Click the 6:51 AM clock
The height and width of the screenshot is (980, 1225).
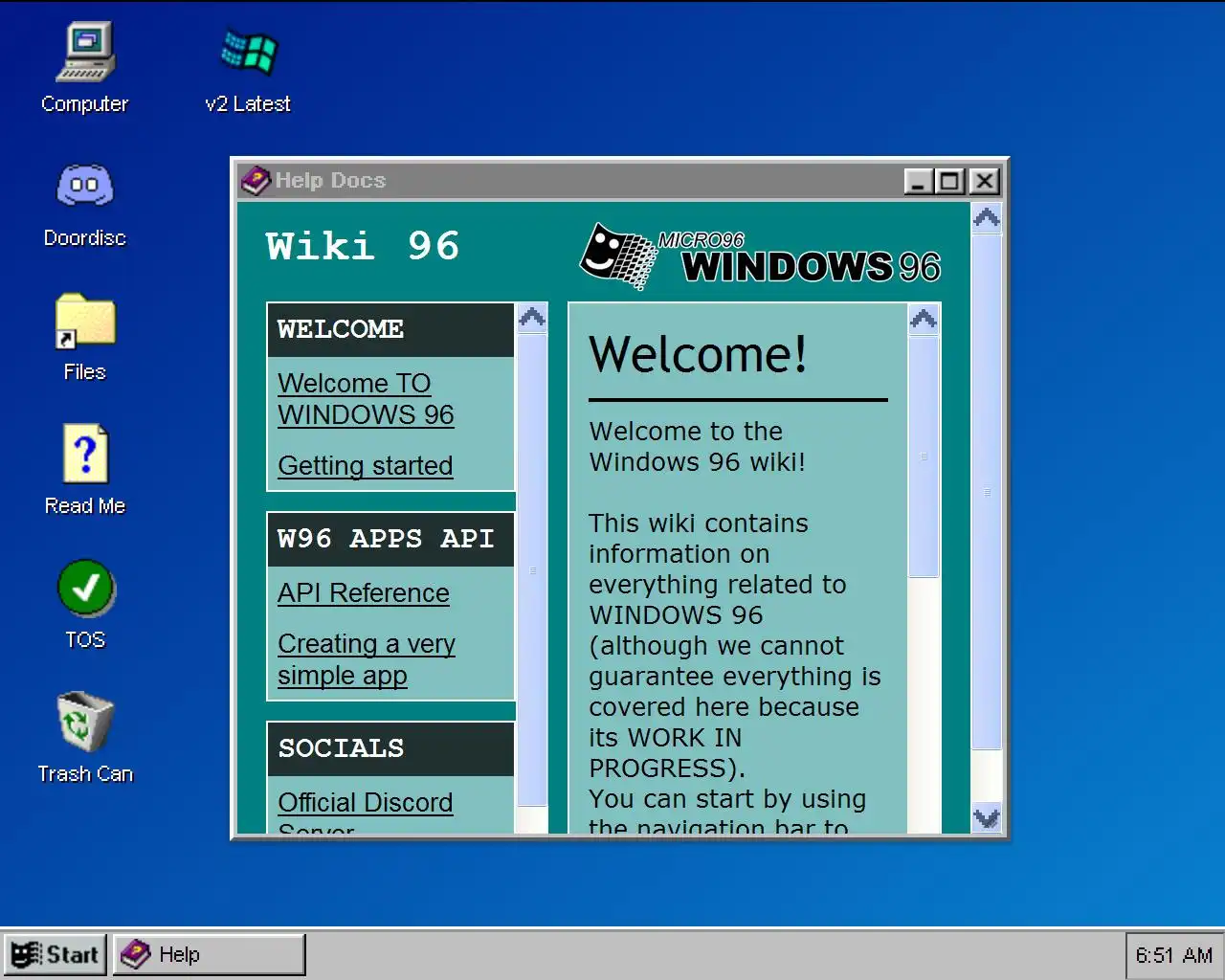[1173, 955]
